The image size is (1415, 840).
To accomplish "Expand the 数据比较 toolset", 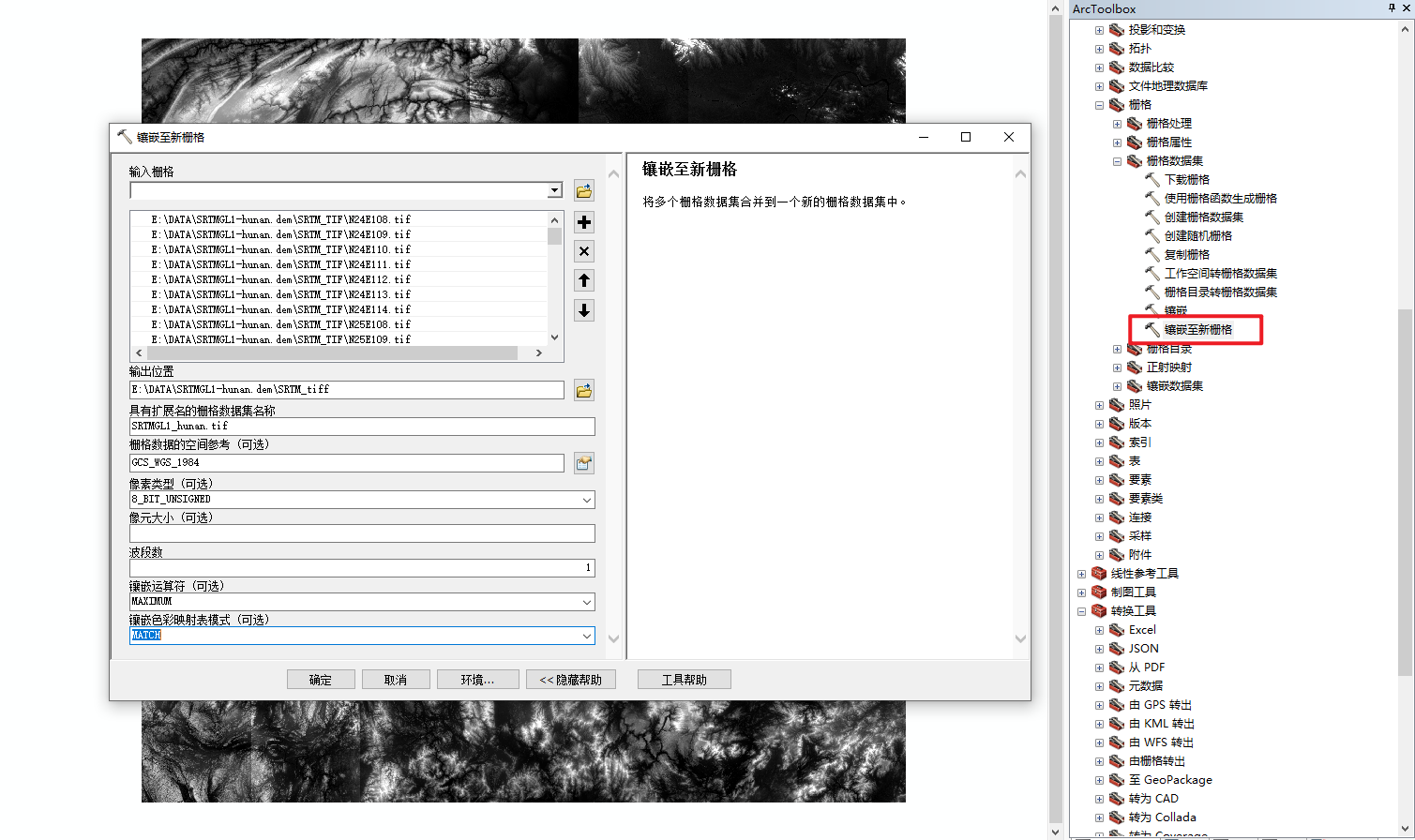I will tap(1099, 67).
